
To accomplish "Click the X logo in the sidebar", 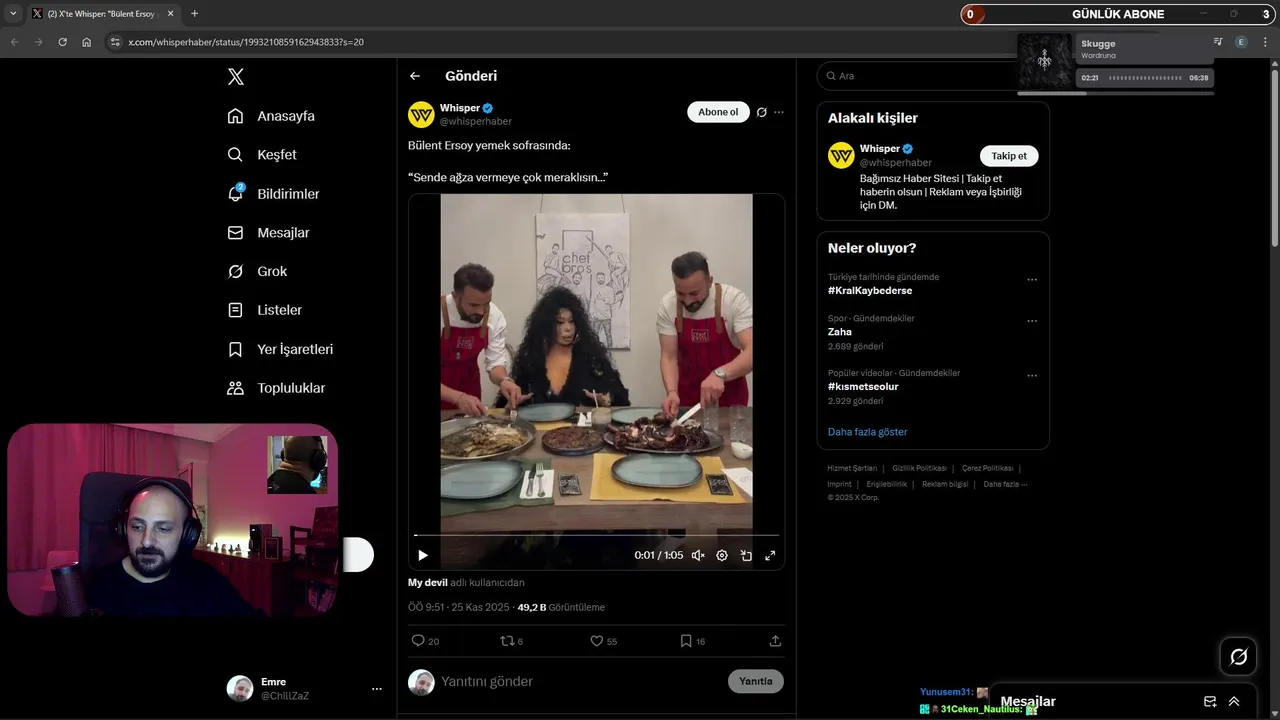I will click(x=235, y=77).
